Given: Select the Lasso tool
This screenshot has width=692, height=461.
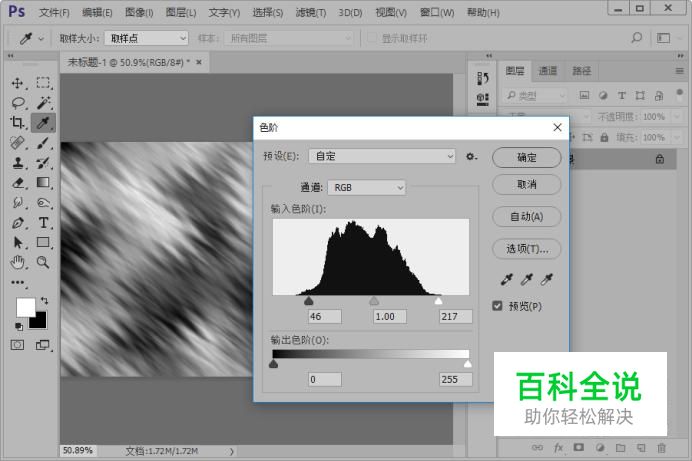Looking at the screenshot, I should [18, 103].
